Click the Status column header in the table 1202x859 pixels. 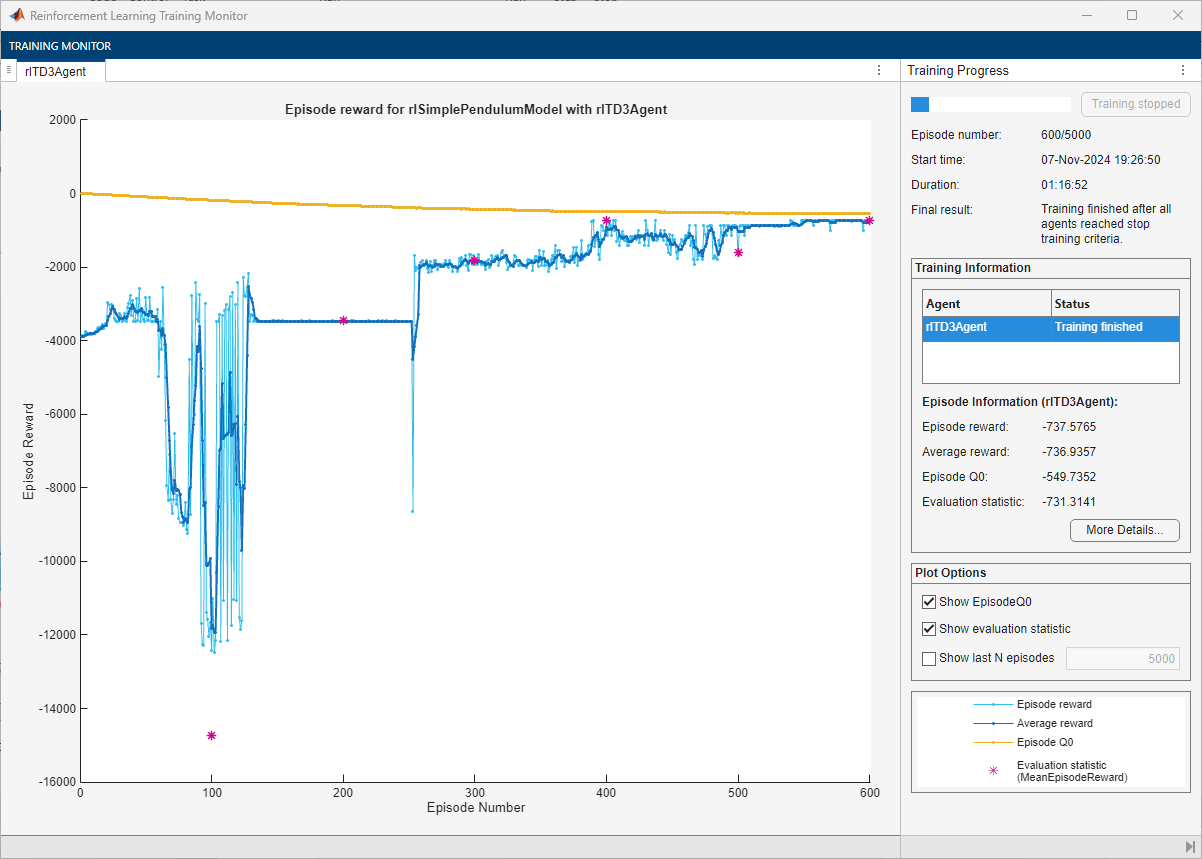click(1114, 303)
